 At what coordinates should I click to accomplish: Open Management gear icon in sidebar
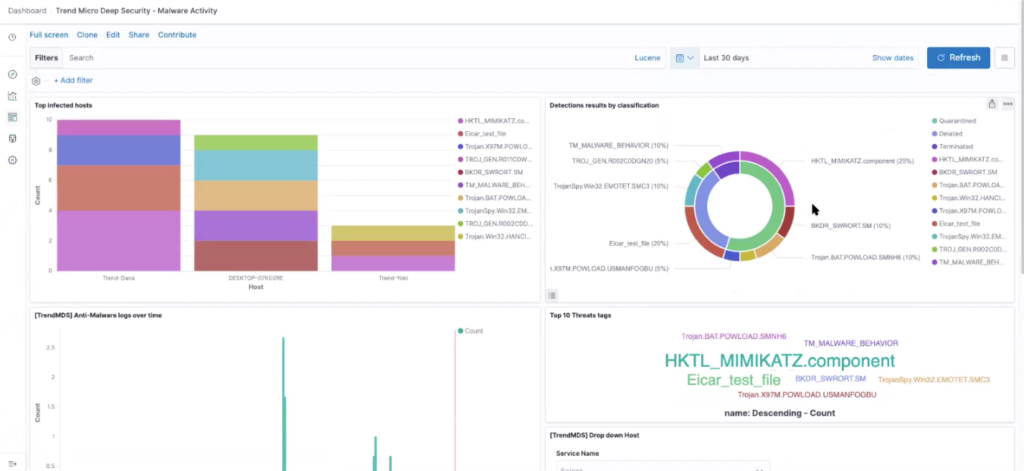[x=12, y=160]
